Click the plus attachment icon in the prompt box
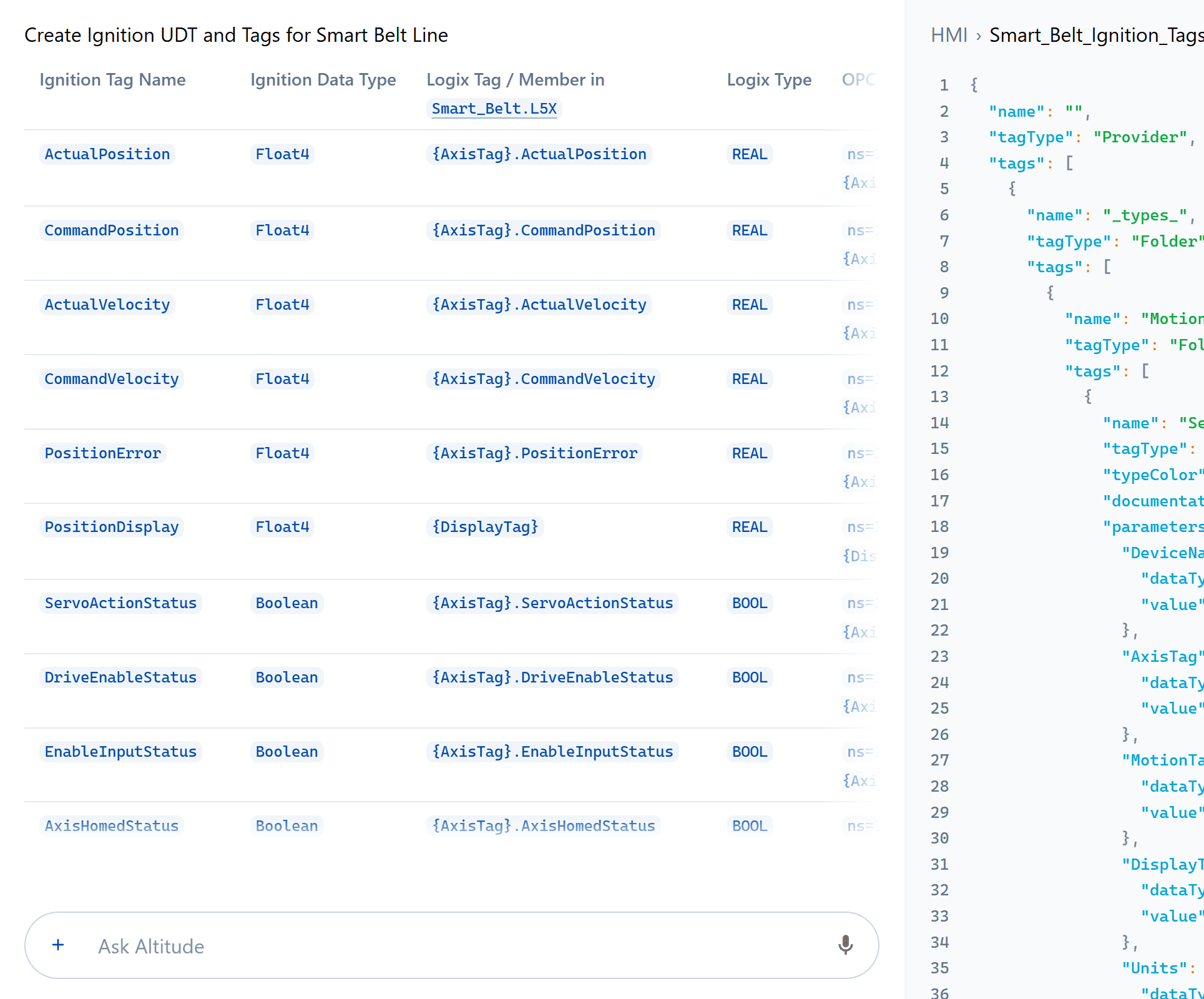The image size is (1204, 999). tap(58, 945)
